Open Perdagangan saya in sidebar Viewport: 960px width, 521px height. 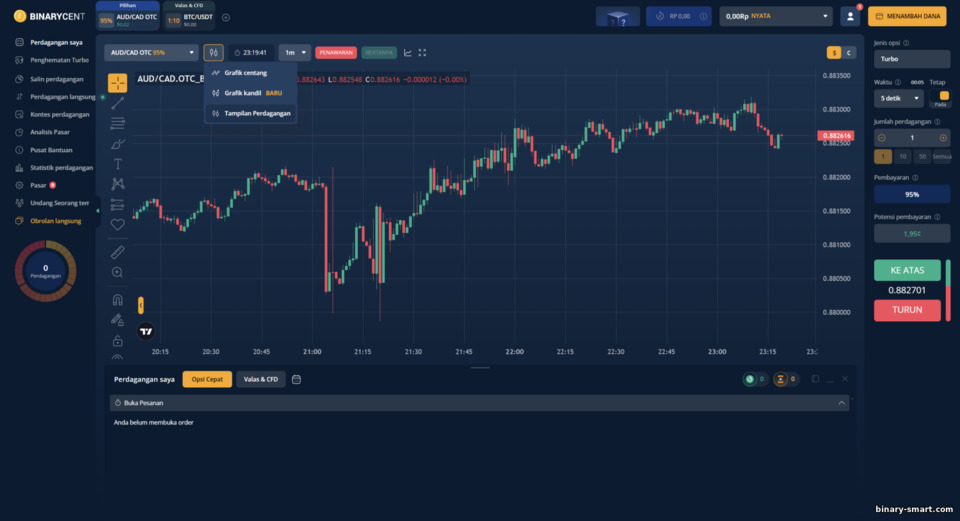pos(56,42)
